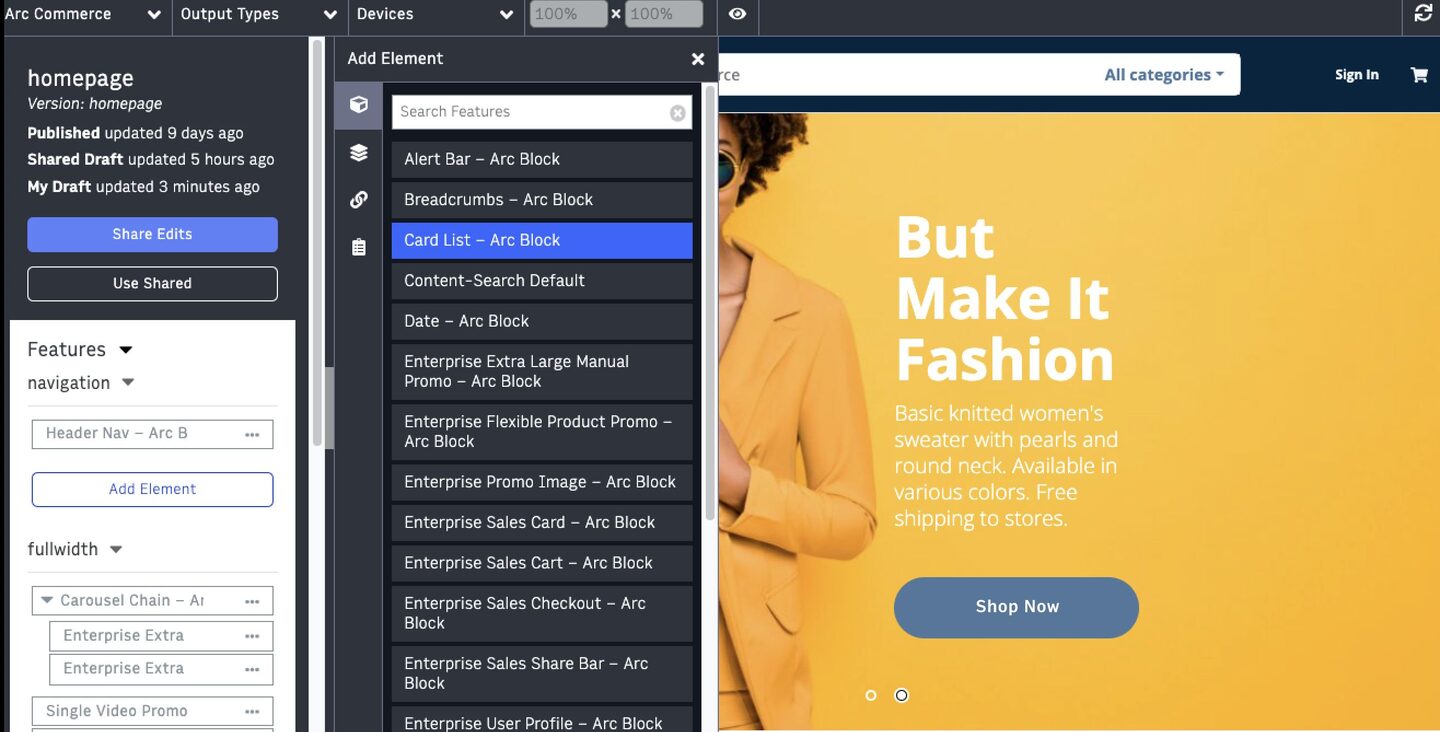Choose Breadcrumbs – Arc Block feature
This screenshot has width=1440, height=732.
pos(541,200)
